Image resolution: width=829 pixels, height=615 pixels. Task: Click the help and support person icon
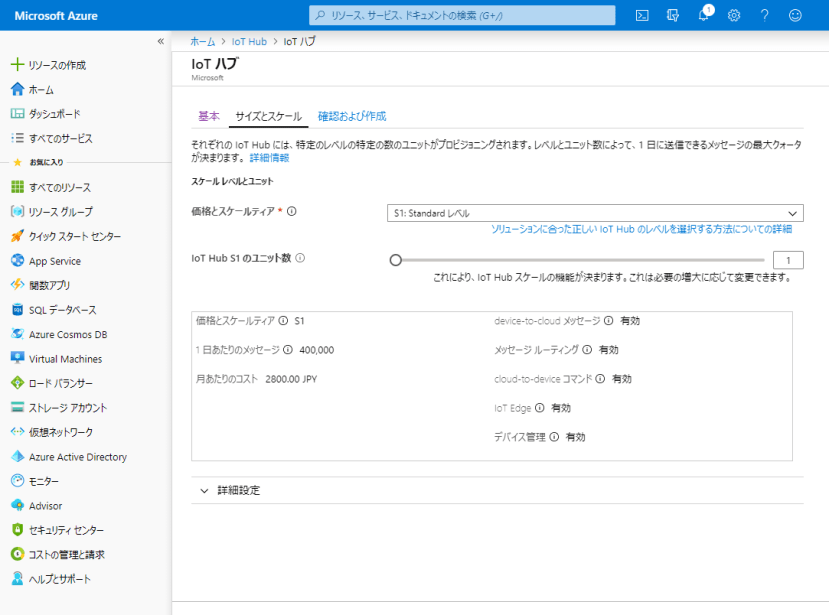click(17, 579)
